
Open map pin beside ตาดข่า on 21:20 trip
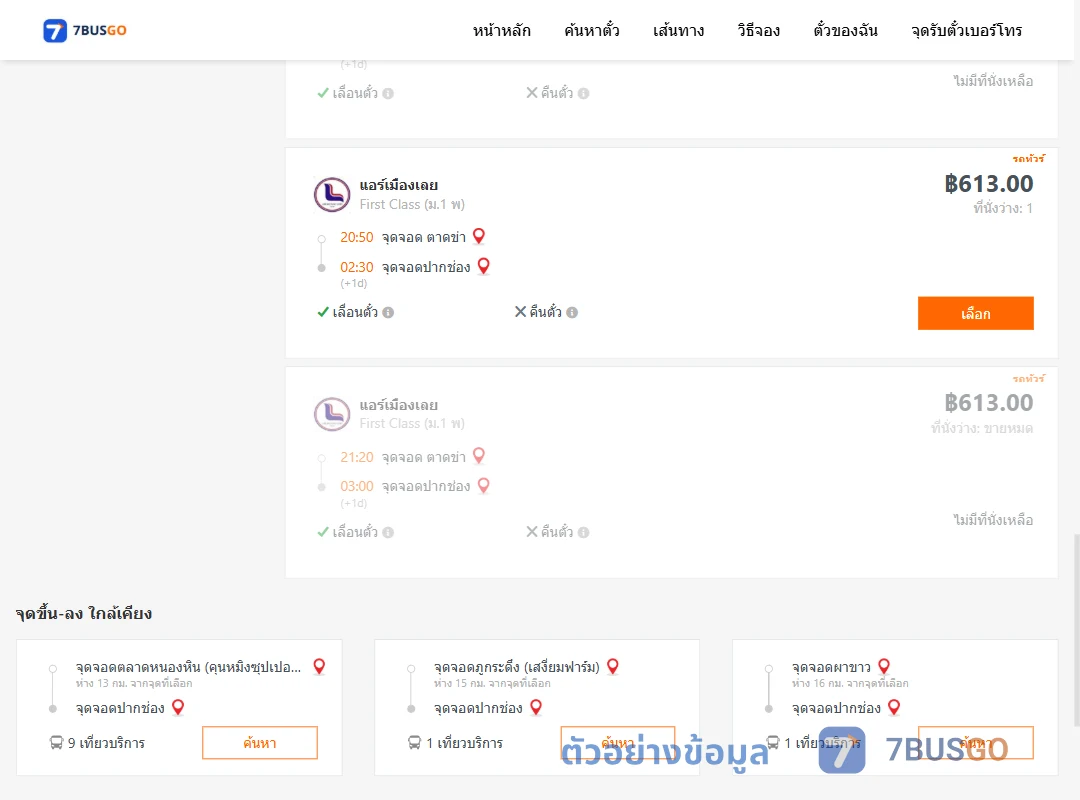tap(479, 456)
